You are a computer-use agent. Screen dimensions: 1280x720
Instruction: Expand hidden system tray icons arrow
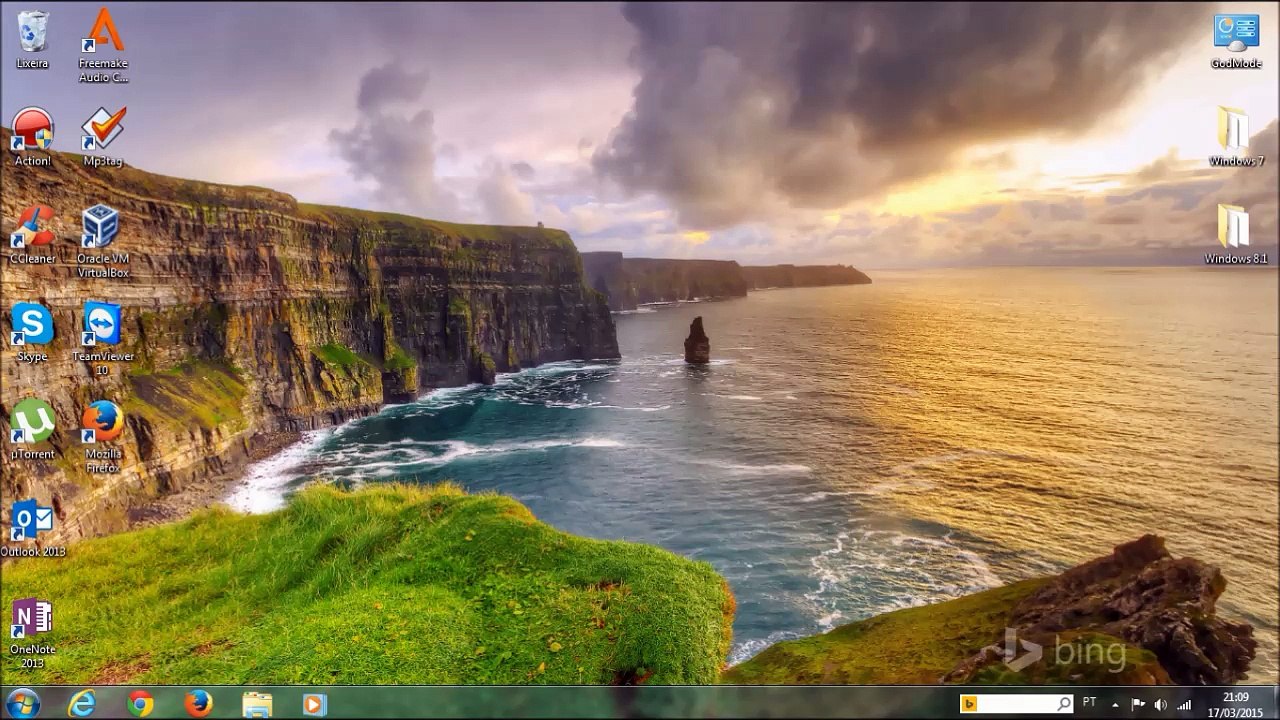tap(1115, 704)
